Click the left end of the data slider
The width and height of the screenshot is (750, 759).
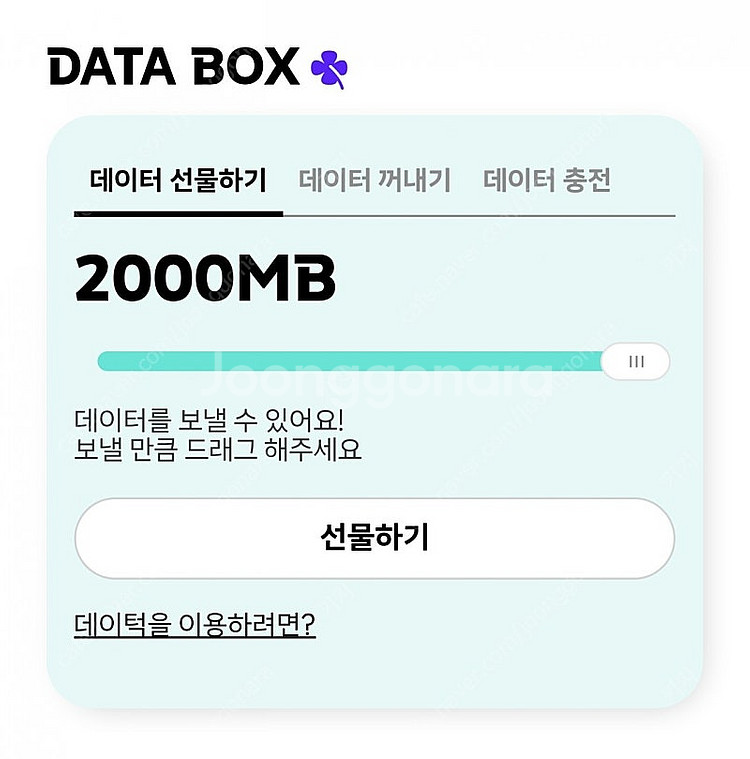[104, 362]
